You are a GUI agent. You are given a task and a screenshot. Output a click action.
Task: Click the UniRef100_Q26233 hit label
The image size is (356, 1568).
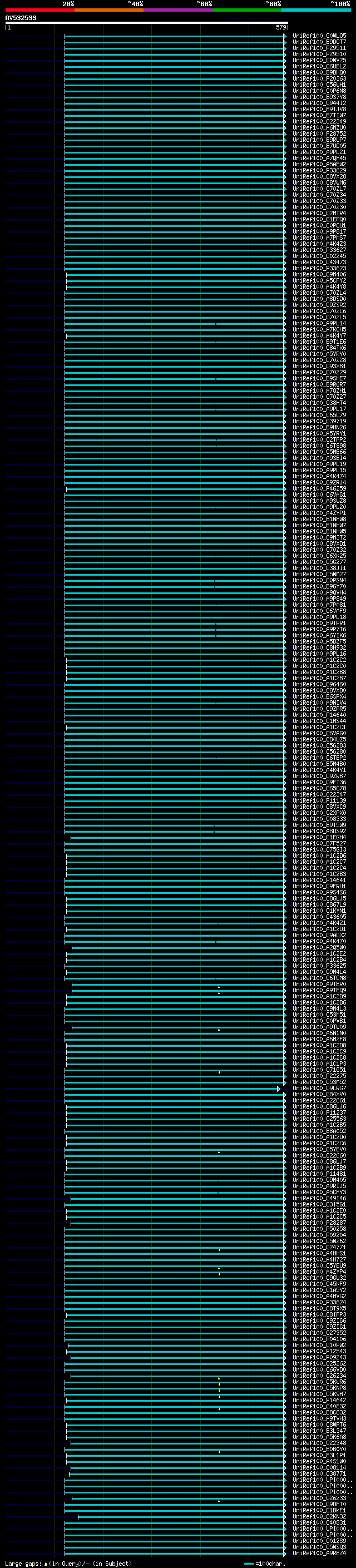pos(319,1498)
